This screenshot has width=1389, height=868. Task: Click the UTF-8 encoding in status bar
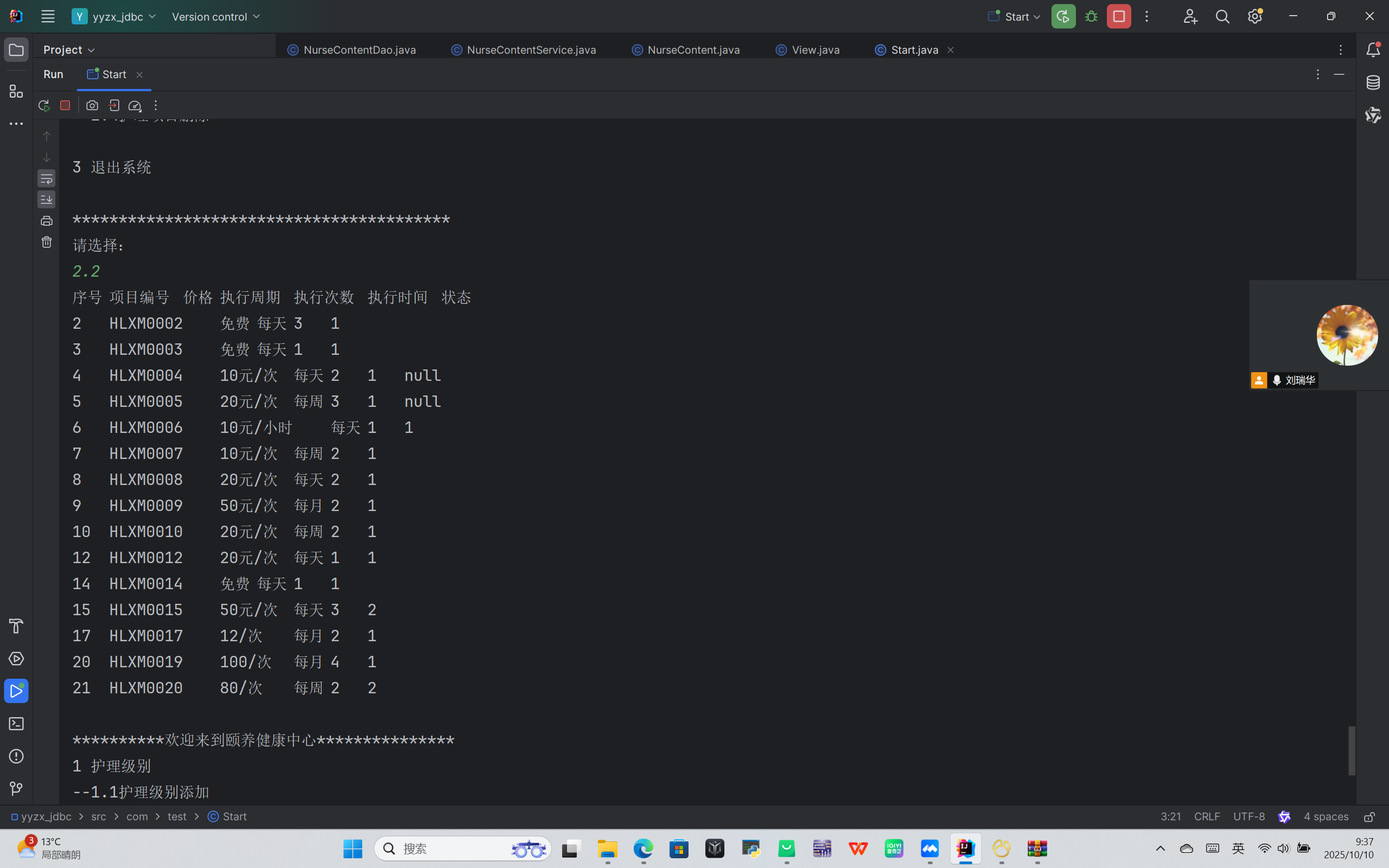(1248, 816)
